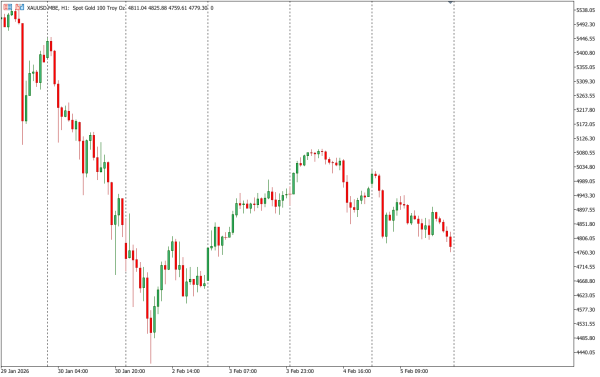The image size is (600, 377).
Task: Click the 5355.05 price axis label
Action: [586, 67]
